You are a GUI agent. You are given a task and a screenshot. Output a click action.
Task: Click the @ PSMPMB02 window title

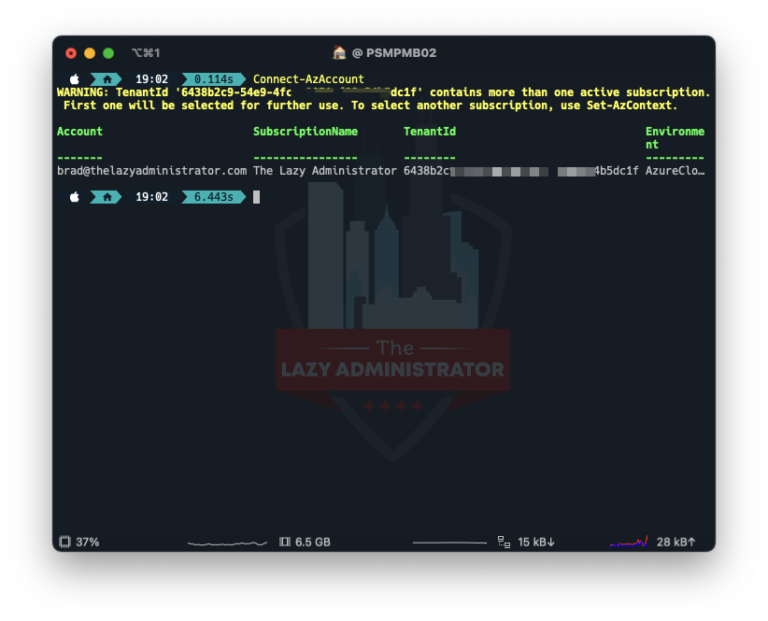click(394, 53)
